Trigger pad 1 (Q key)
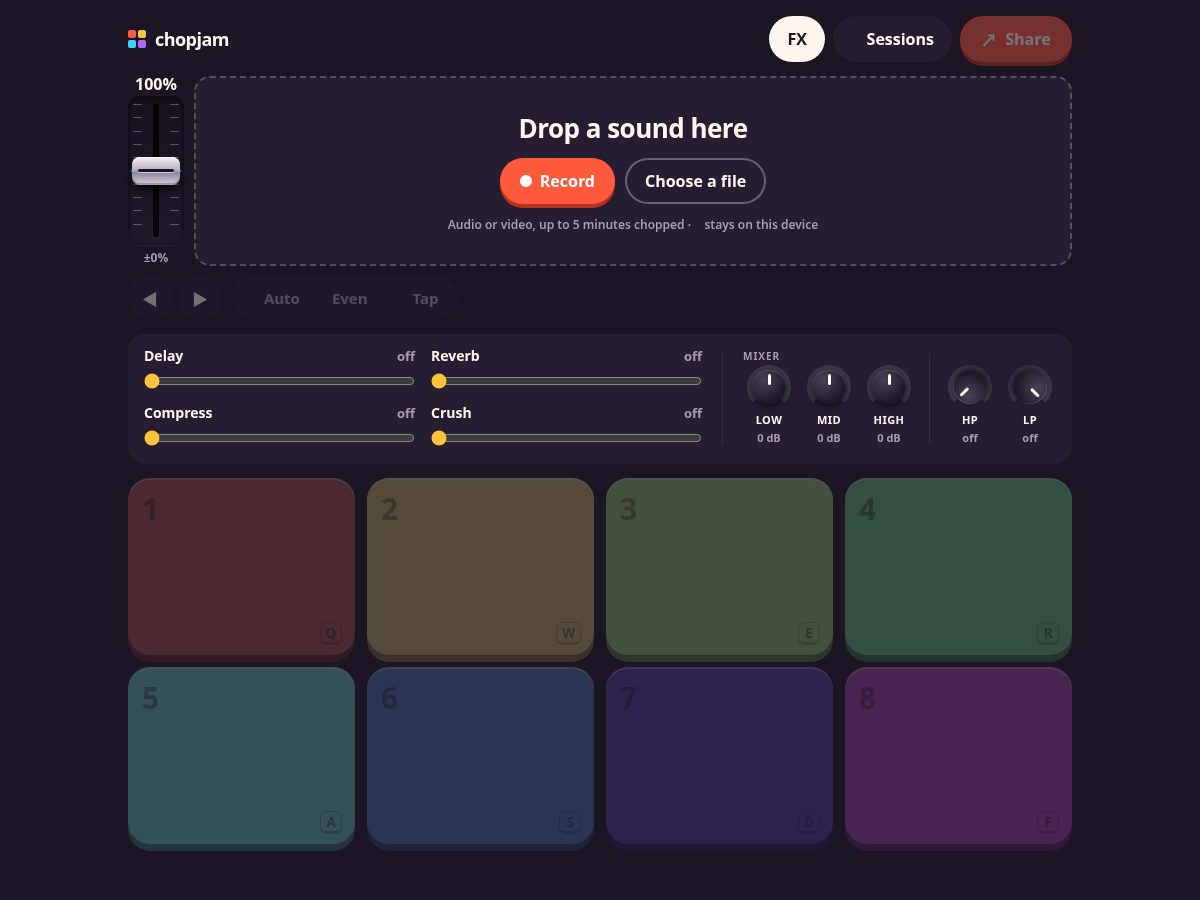The image size is (1200, 900). pos(241,567)
